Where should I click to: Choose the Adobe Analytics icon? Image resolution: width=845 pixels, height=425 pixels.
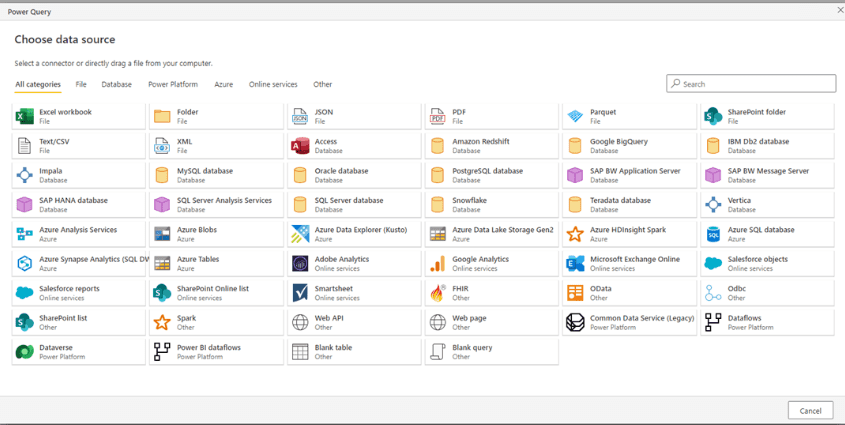tap(300, 263)
